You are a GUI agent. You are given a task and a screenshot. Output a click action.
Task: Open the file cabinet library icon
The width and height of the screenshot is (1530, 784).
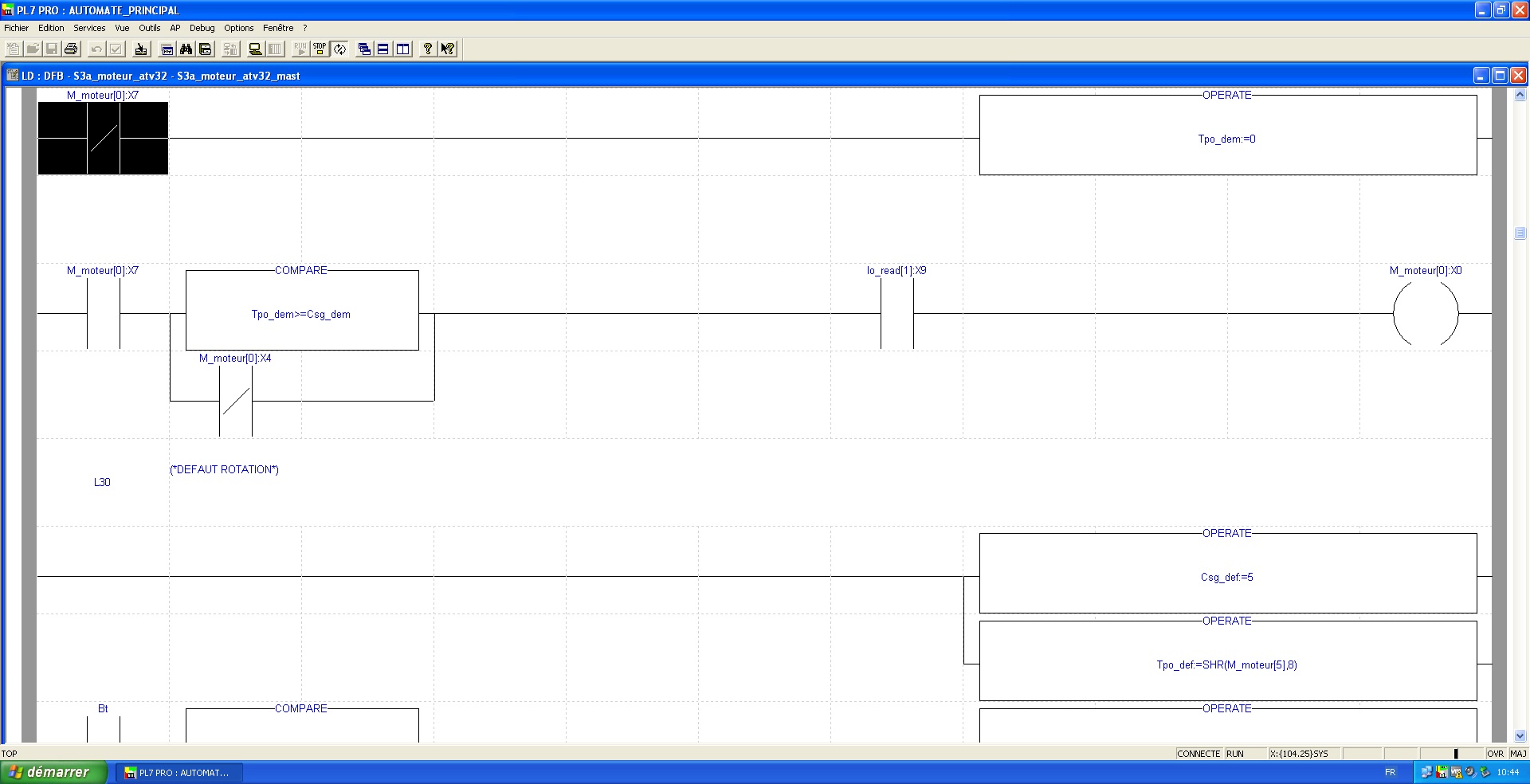(206, 49)
